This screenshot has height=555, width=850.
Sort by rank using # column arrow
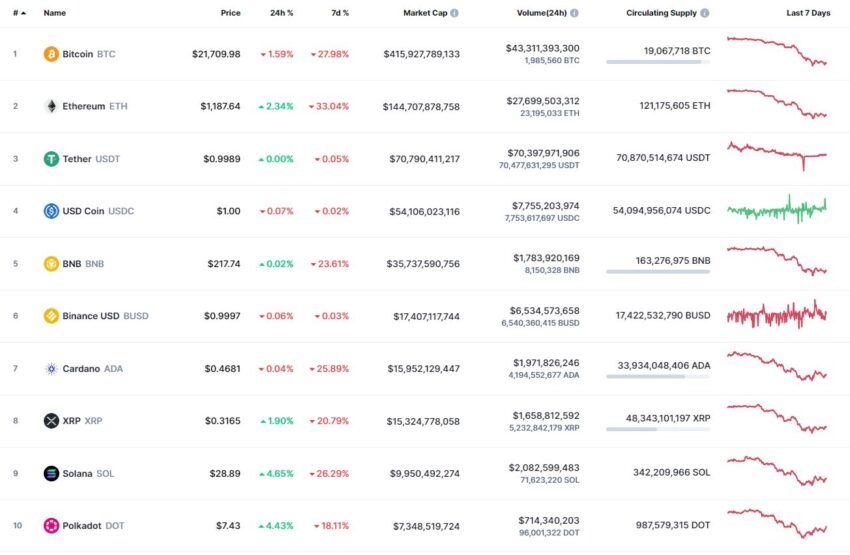20,13
